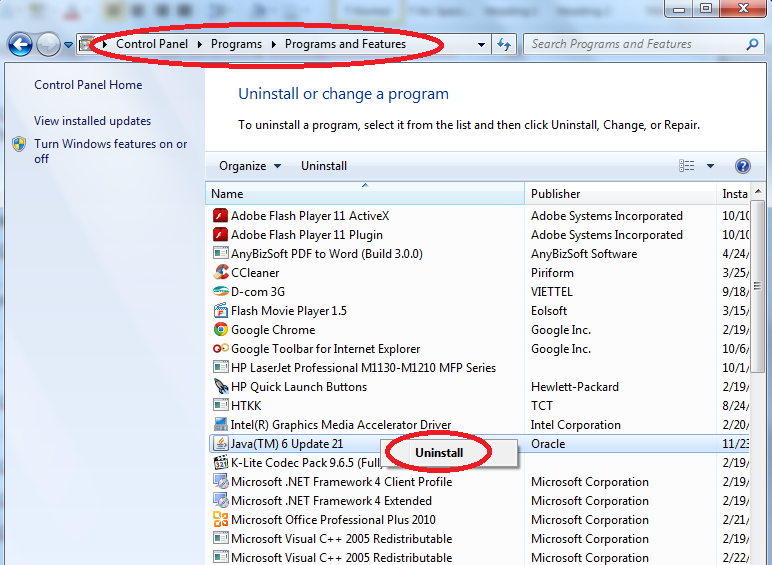Image resolution: width=772 pixels, height=565 pixels.
Task: Click the AnyBizSoft Software publisher cell
Action: tap(584, 254)
